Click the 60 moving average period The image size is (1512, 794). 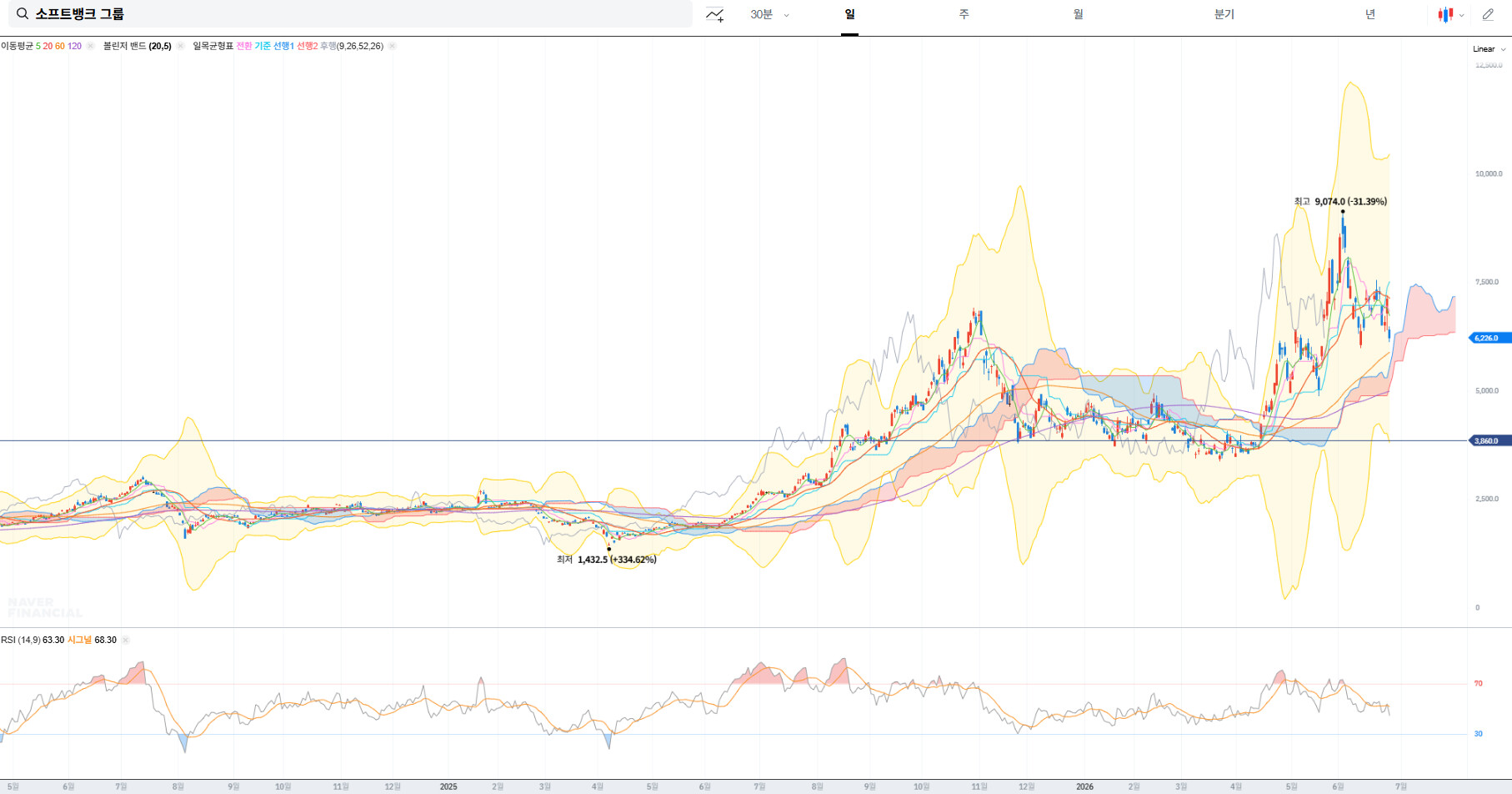click(x=60, y=46)
